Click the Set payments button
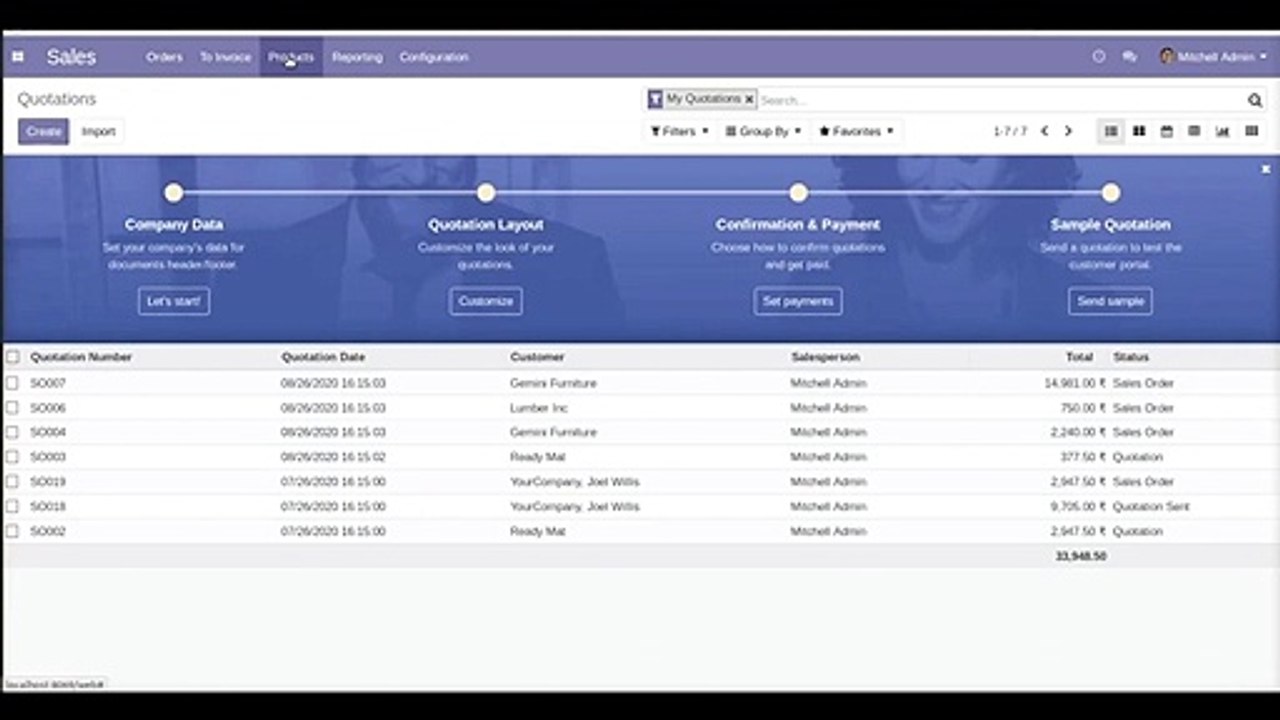1280x720 pixels. point(798,301)
